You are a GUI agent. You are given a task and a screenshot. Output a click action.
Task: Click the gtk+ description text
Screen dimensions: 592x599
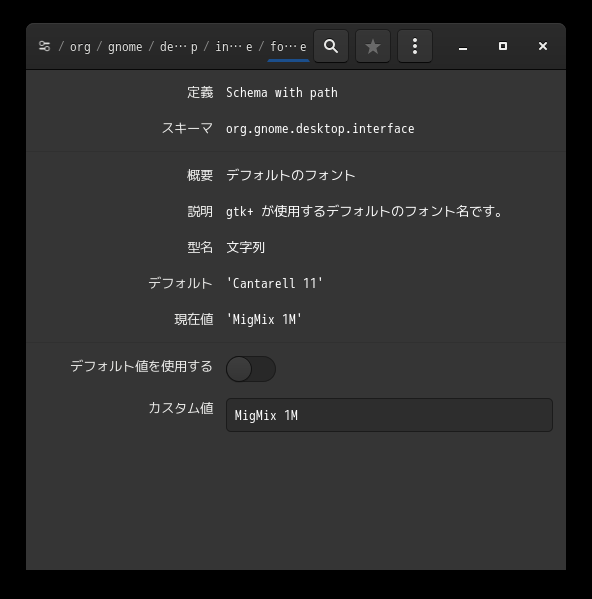(365, 211)
